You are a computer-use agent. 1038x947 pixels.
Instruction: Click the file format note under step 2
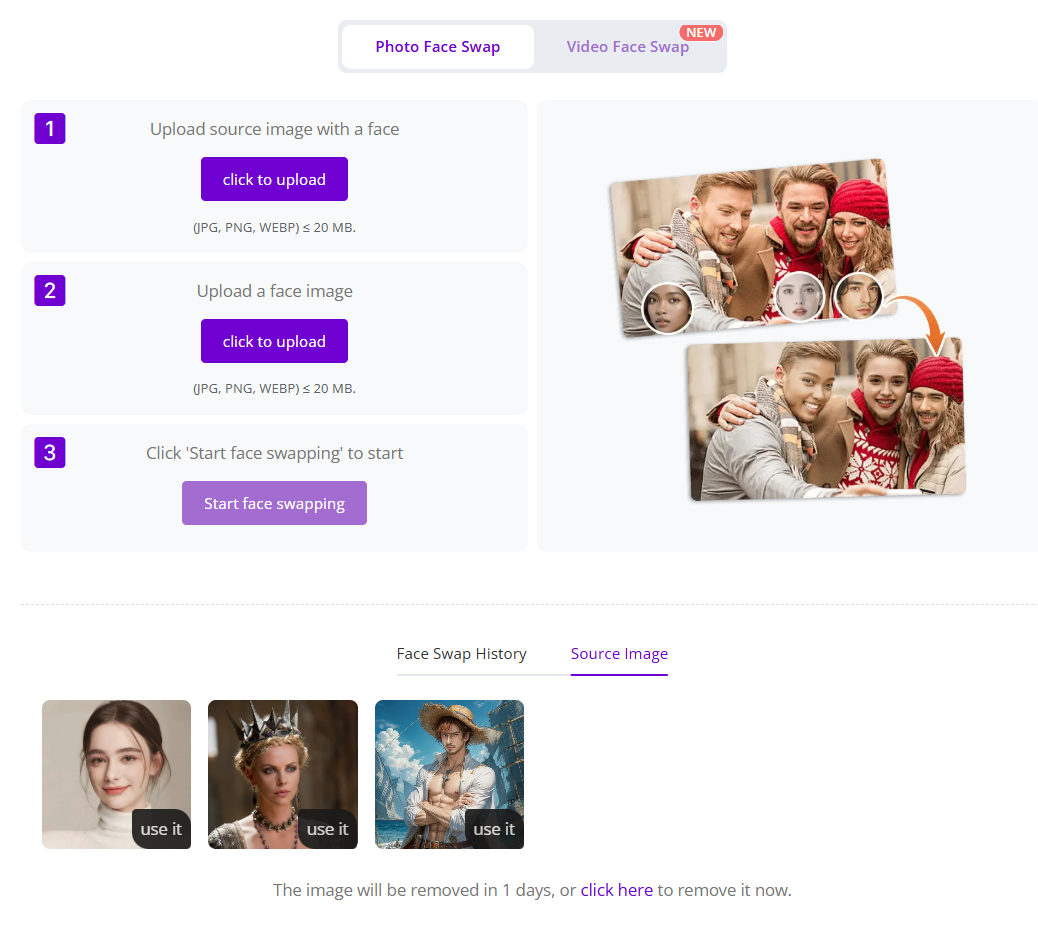point(274,388)
